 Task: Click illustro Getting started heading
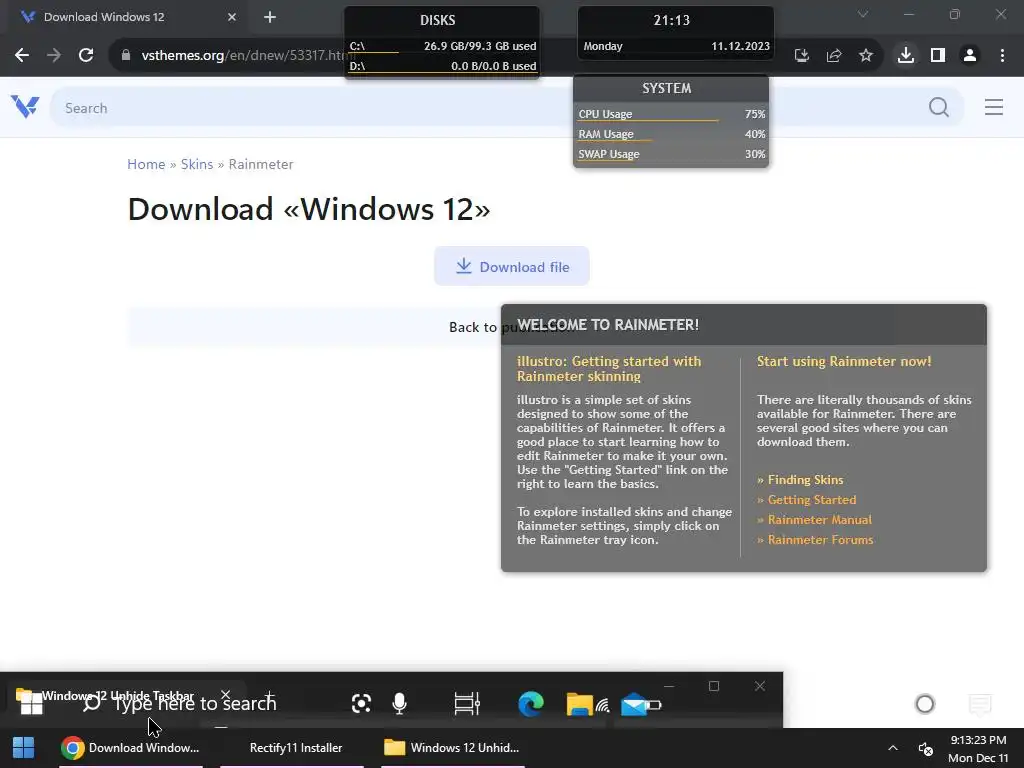(x=609, y=368)
